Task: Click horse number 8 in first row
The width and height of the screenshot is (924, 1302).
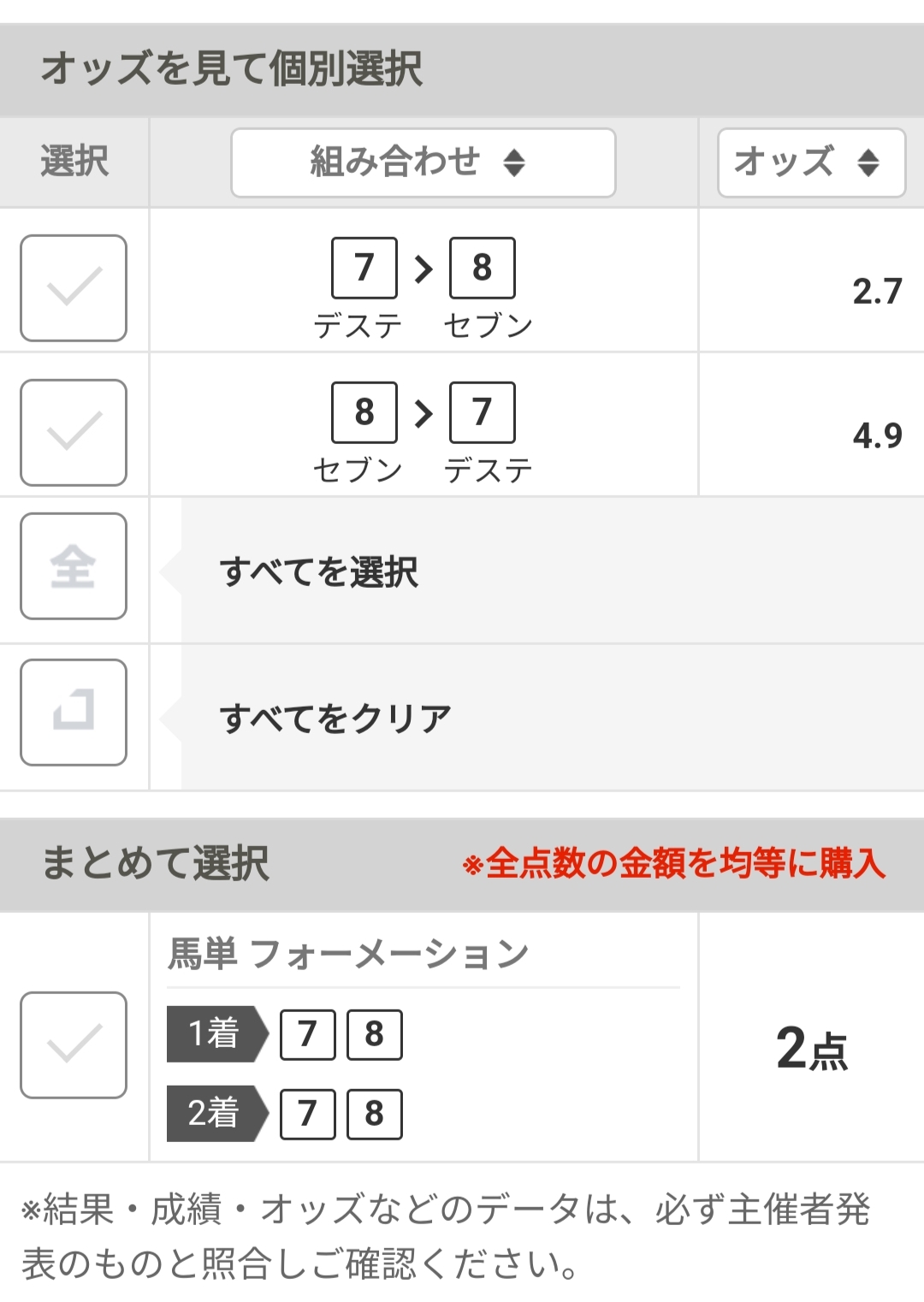Action: (x=482, y=268)
